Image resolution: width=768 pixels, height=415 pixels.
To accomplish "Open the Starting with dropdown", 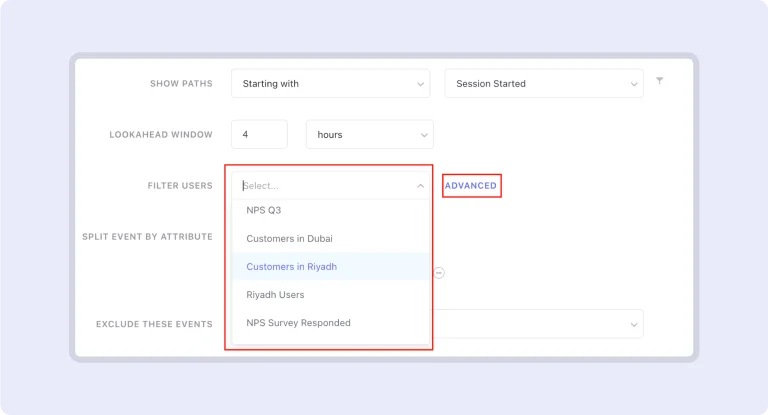I will point(330,84).
